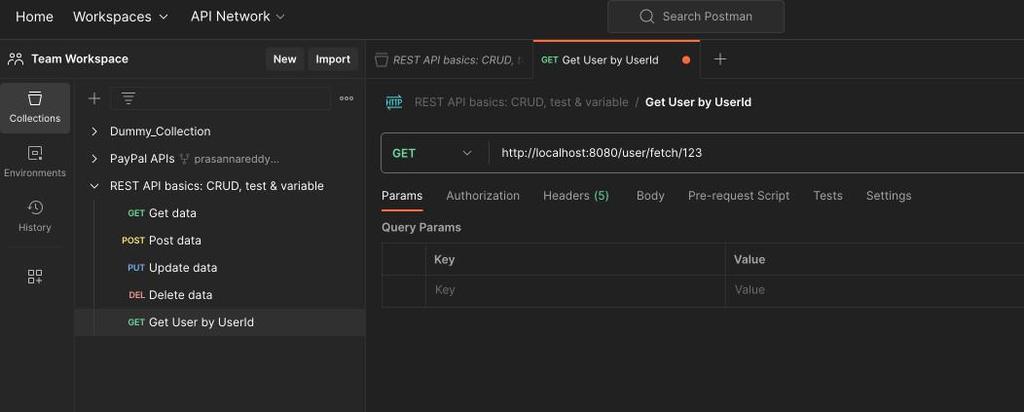Viewport: 1024px width, 412px height.
Task: Collapse the REST API basics collection
Action: tap(95, 186)
